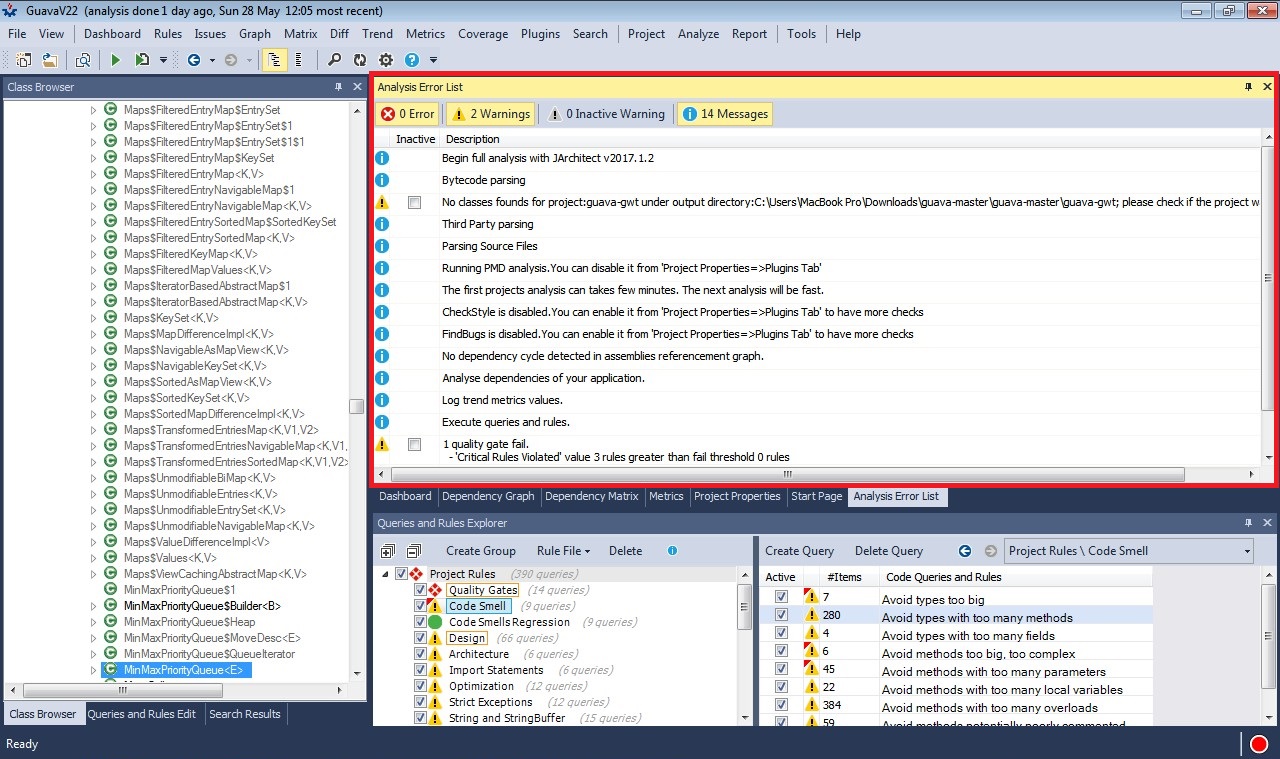Screen dimensions: 1280x759
Task: Pin the Class Browser panel
Action: click(x=338, y=87)
